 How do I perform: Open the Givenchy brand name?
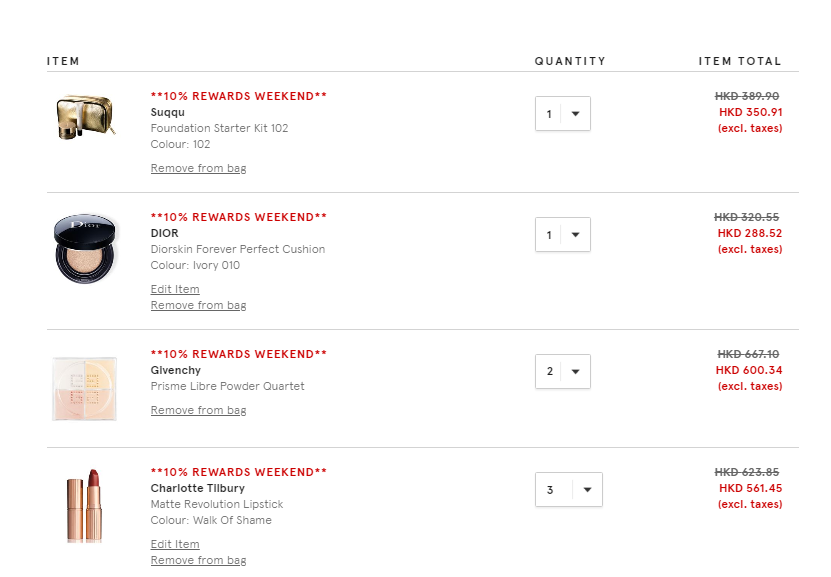point(175,370)
